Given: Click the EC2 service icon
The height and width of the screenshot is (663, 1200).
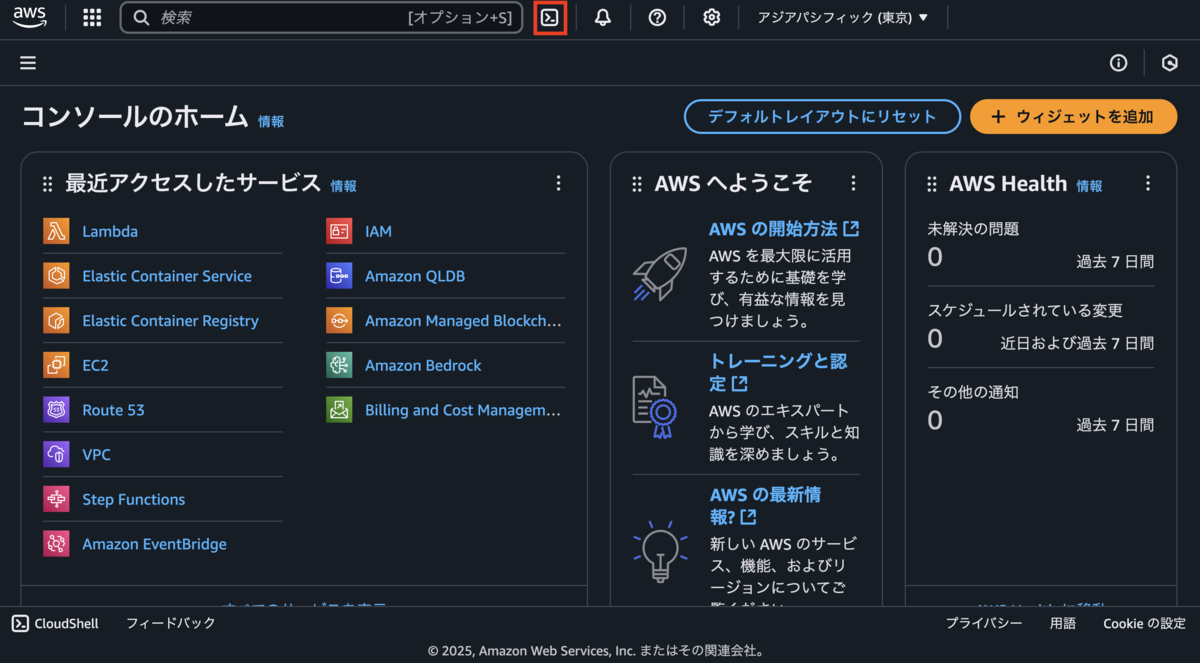Looking at the screenshot, I should point(56,365).
